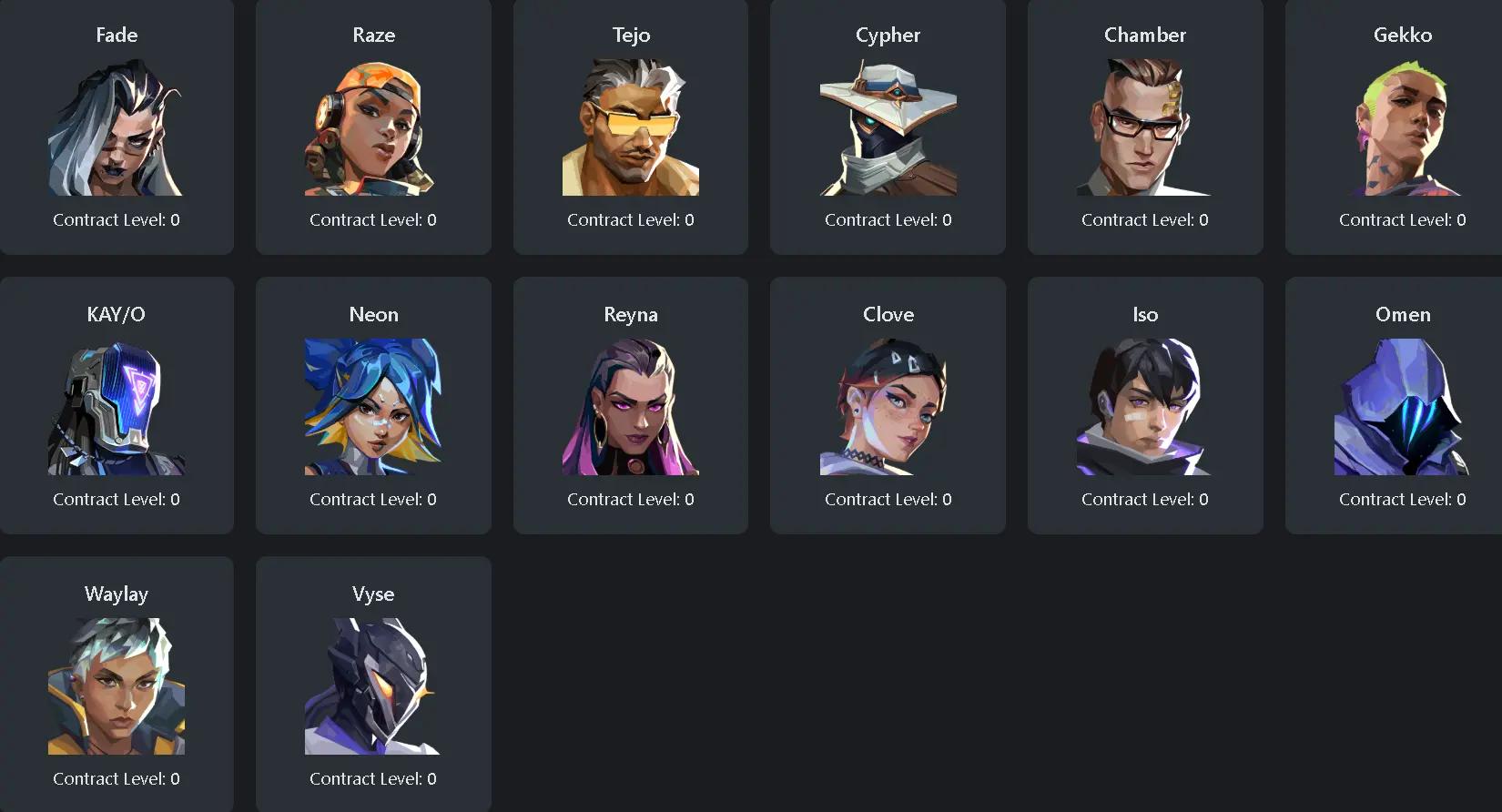Click the Neon name heading
1502x812 pixels.
pyautogui.click(x=373, y=314)
